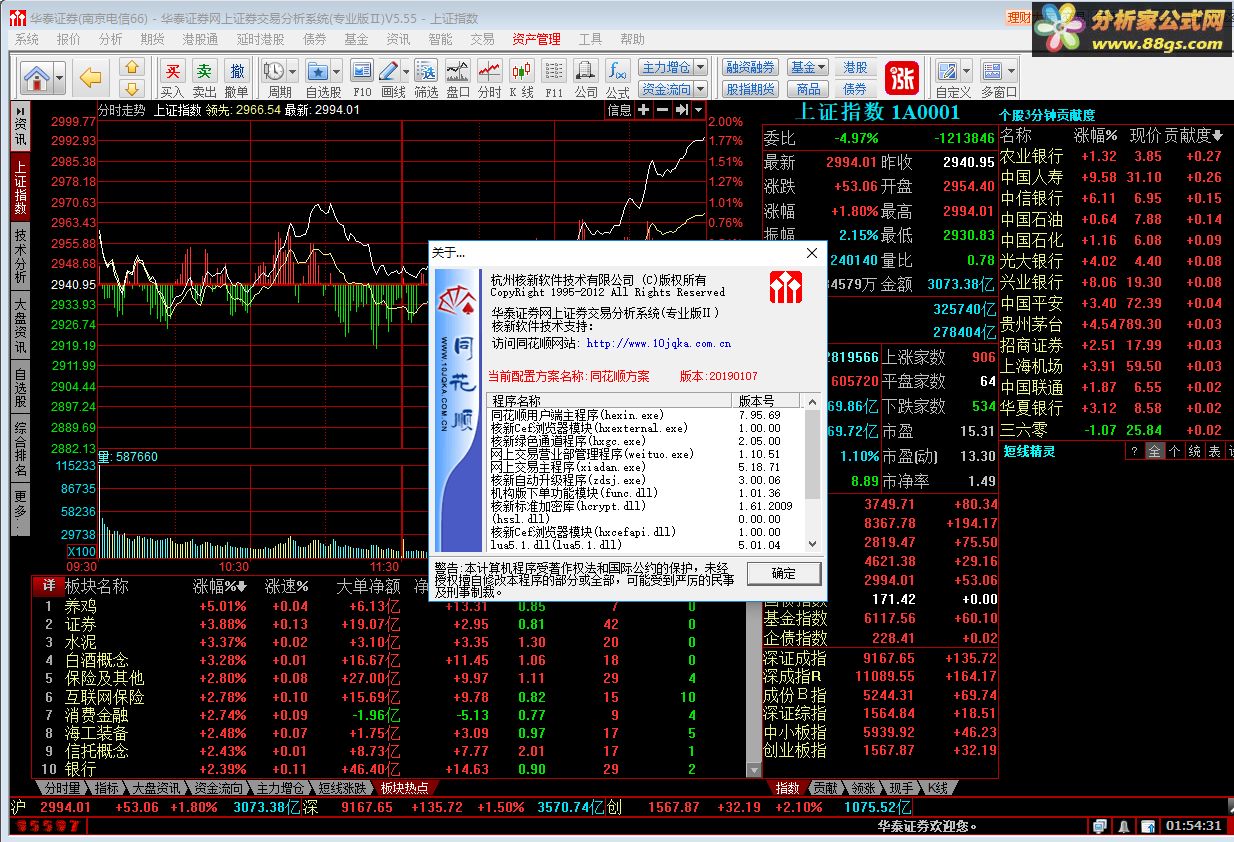1234x842 pixels.
Task: Click the minus zoom icon beside 信息
Action: tap(662, 110)
